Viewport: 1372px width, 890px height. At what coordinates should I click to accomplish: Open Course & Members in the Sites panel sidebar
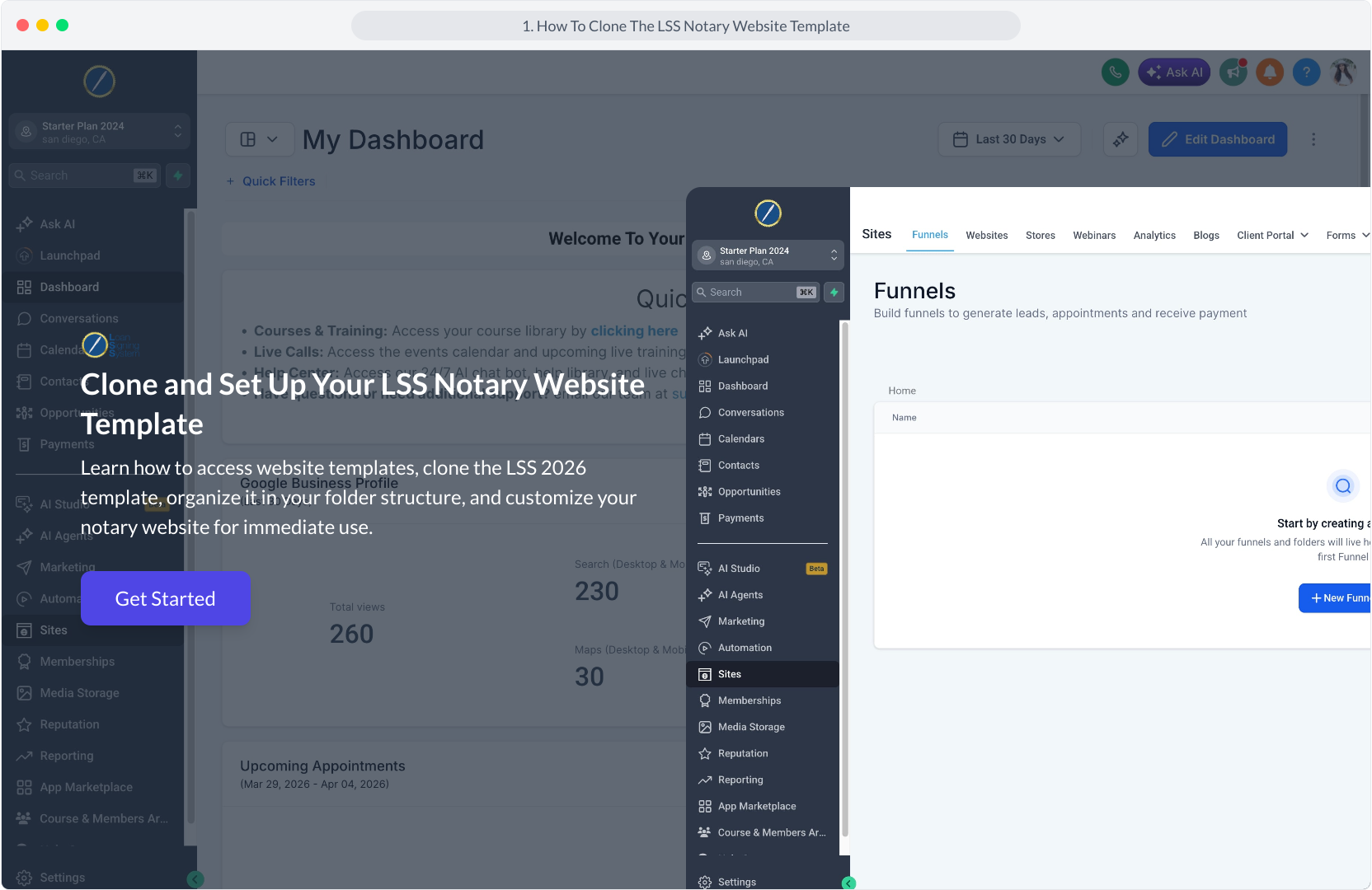(762, 832)
